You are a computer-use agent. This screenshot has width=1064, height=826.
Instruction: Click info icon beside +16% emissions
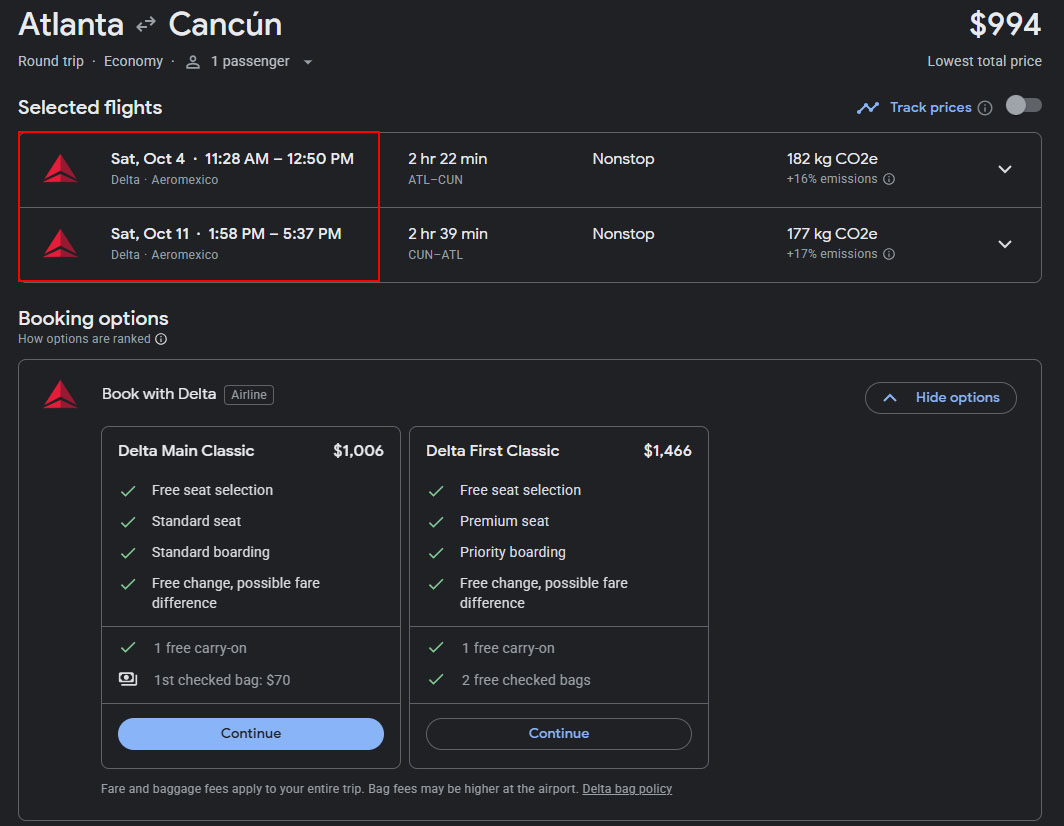point(889,180)
